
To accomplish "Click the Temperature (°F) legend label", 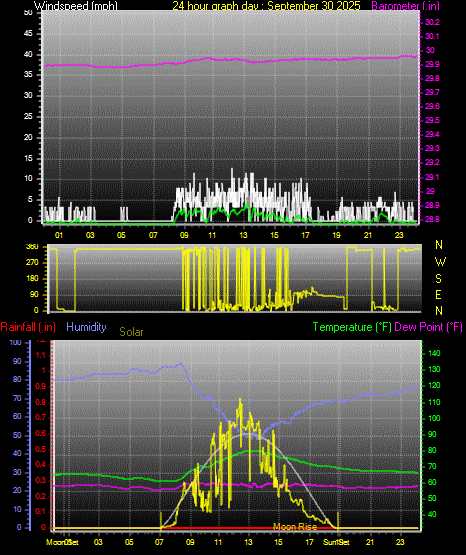I will pyautogui.click(x=352, y=327).
